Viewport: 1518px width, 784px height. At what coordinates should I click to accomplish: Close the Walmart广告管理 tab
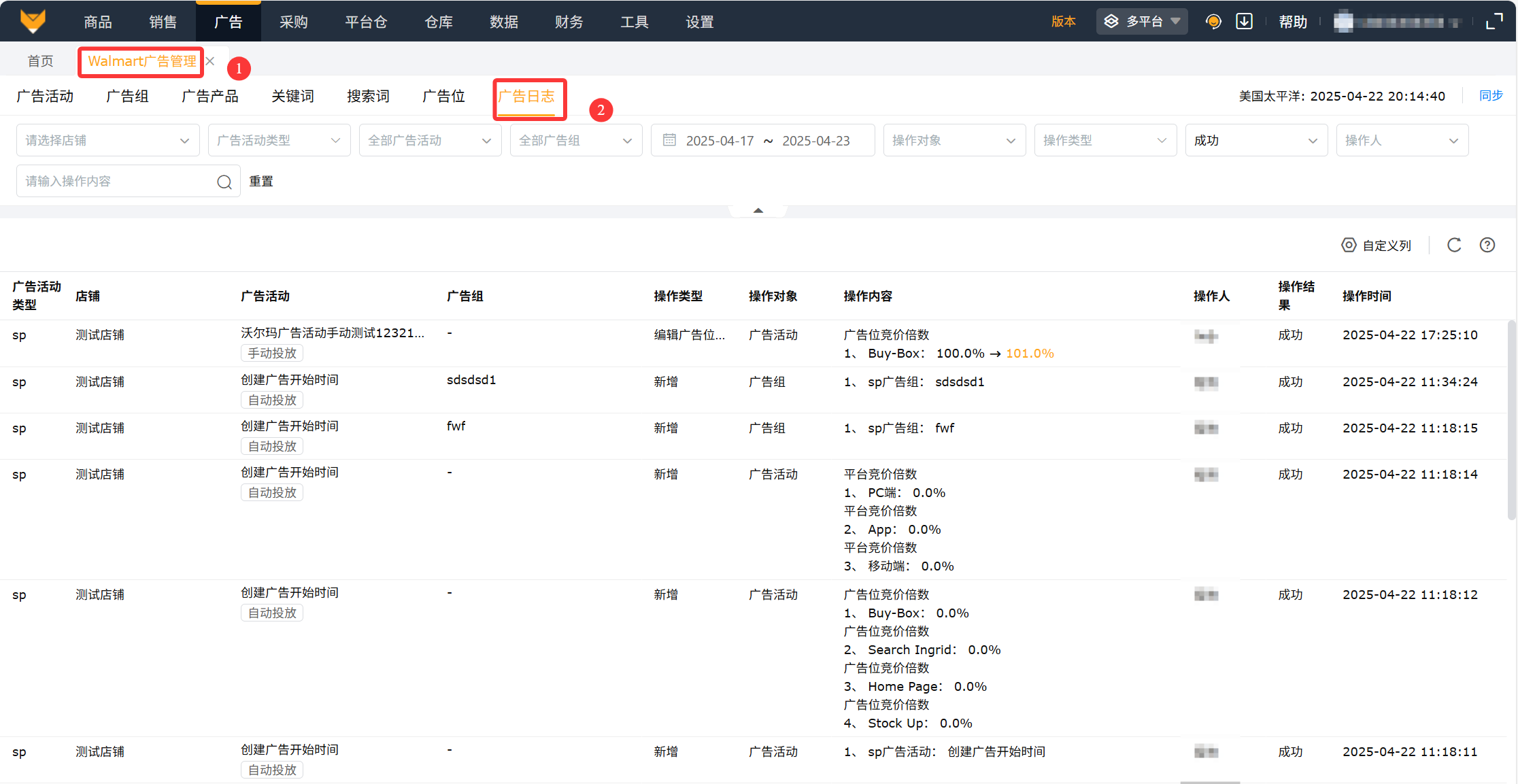(x=211, y=61)
